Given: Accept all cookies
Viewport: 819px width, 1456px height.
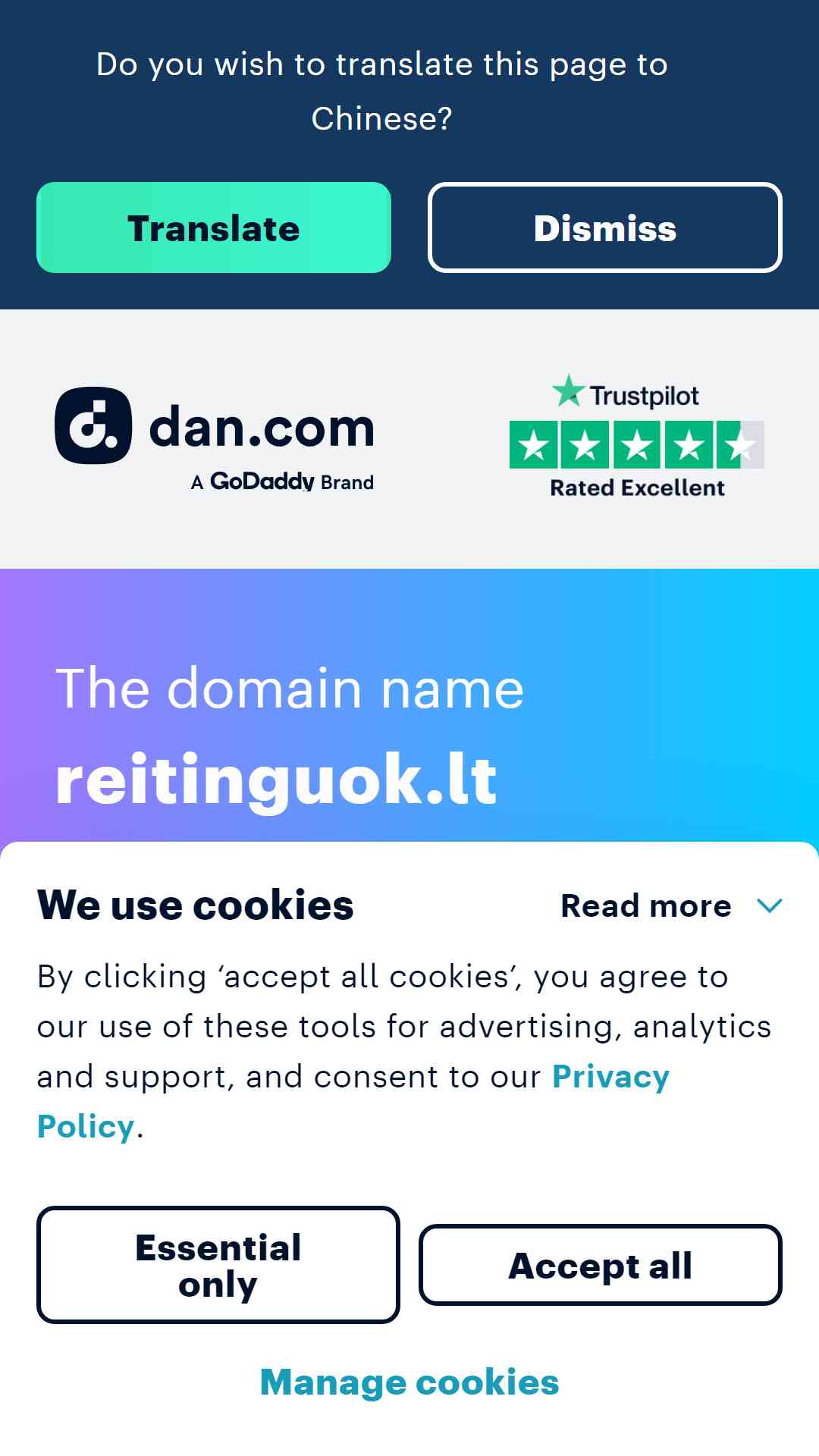Looking at the screenshot, I should (x=601, y=1265).
